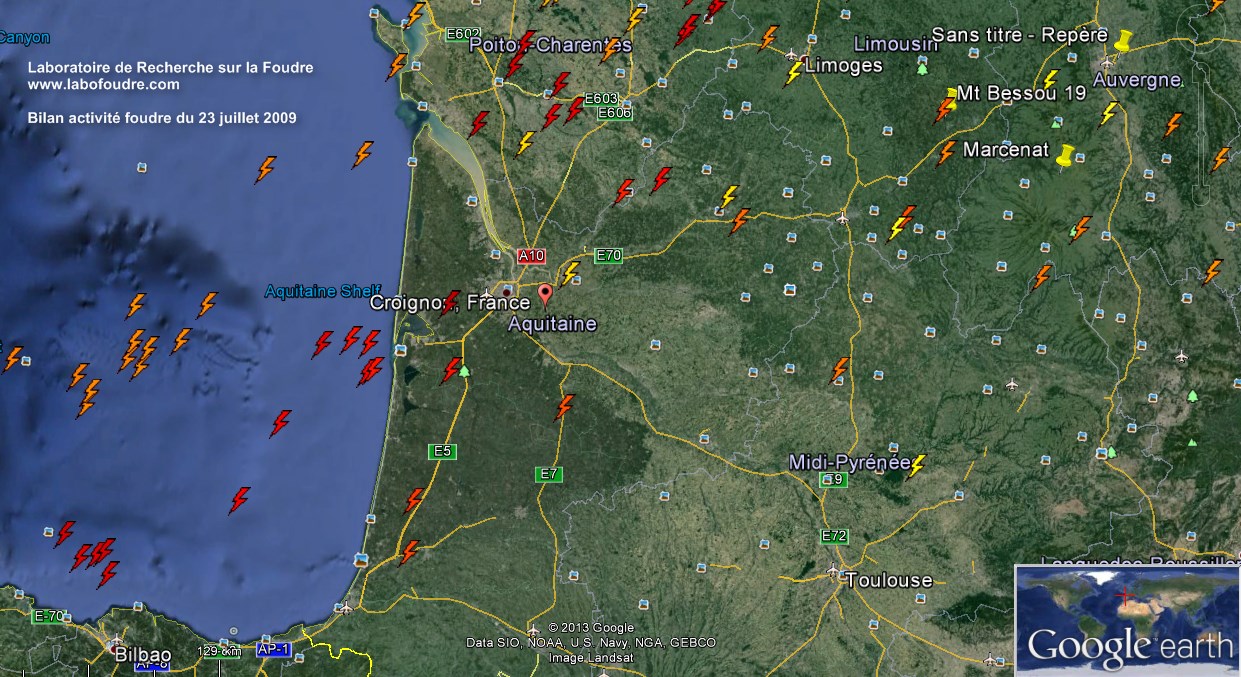
Task: Click the airport icon above Bilbao
Action: 117,641
